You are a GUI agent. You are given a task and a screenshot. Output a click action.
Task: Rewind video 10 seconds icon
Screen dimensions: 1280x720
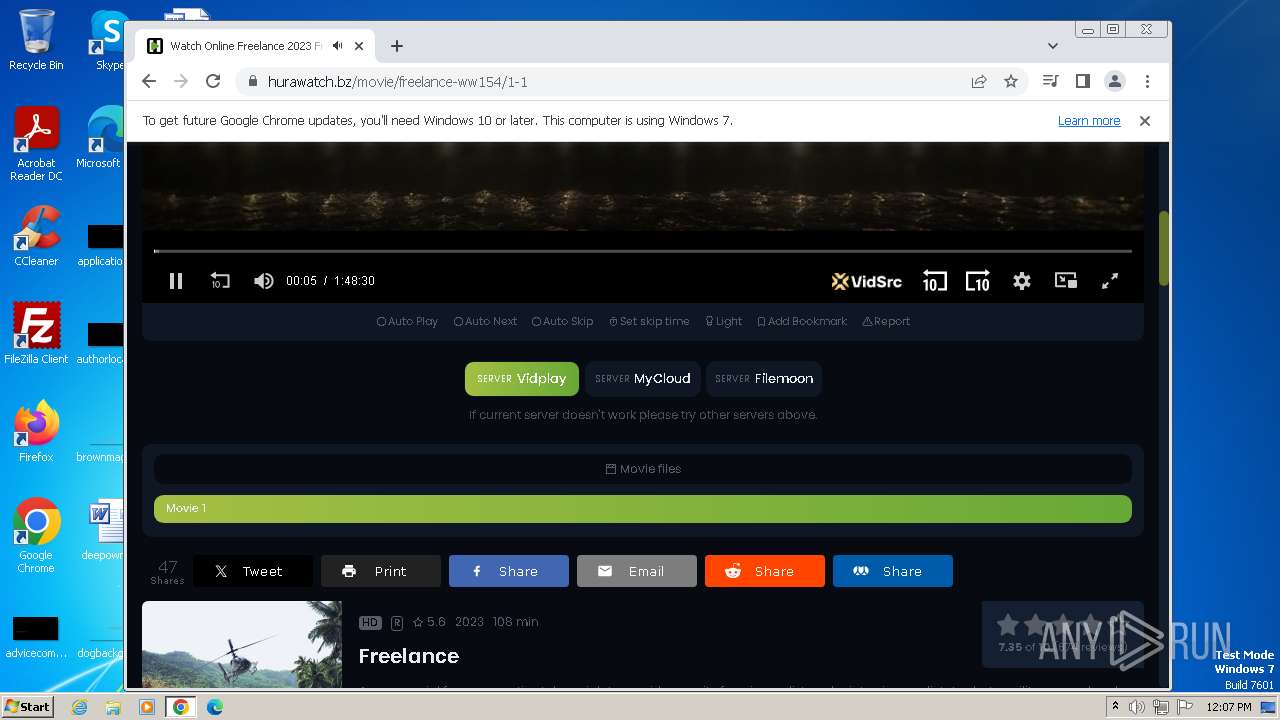pos(220,281)
